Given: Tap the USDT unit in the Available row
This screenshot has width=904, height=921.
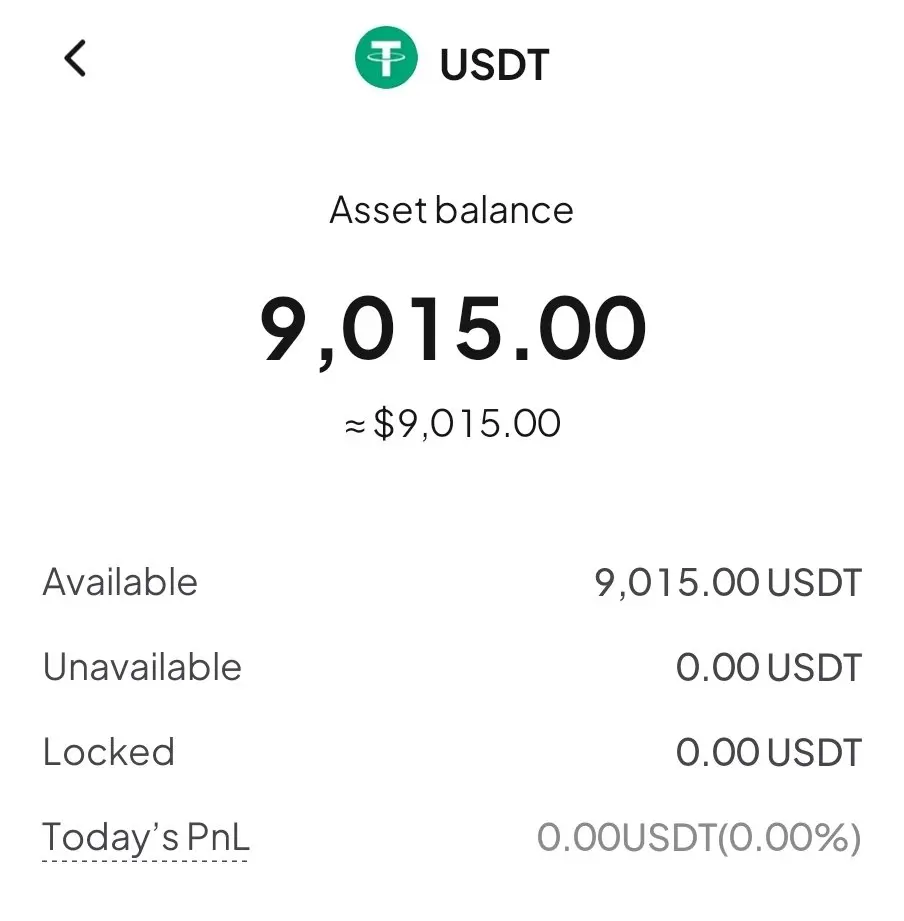Looking at the screenshot, I should [x=813, y=583].
